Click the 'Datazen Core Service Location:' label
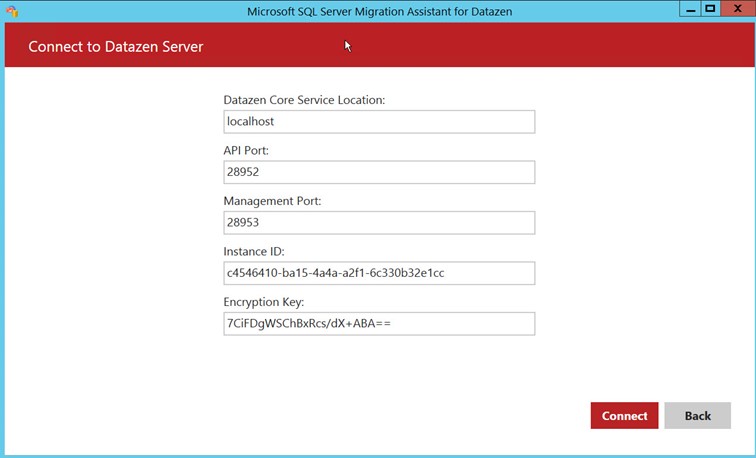Image resolution: width=756 pixels, height=458 pixels. (x=304, y=99)
